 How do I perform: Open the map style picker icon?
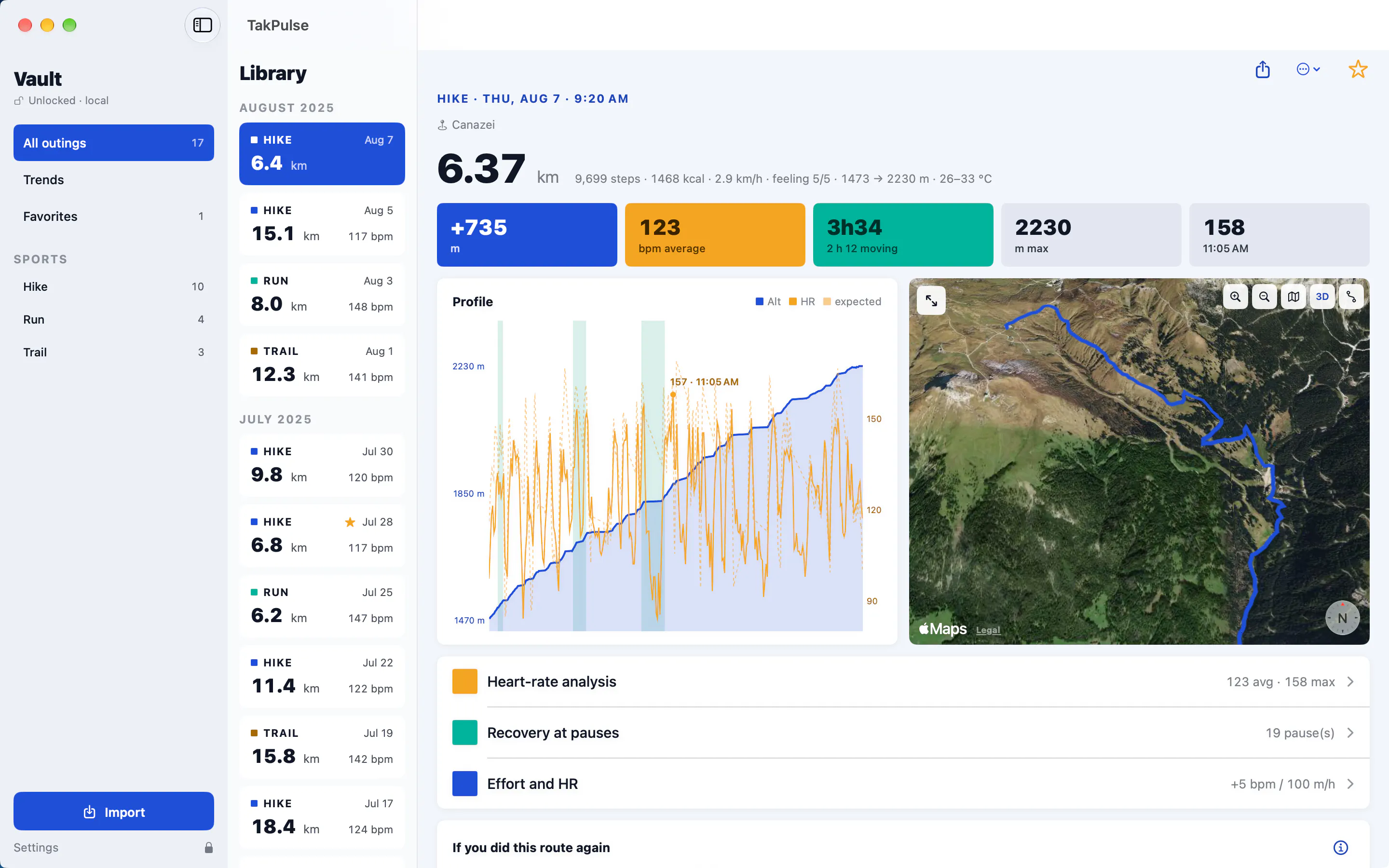point(1293,297)
